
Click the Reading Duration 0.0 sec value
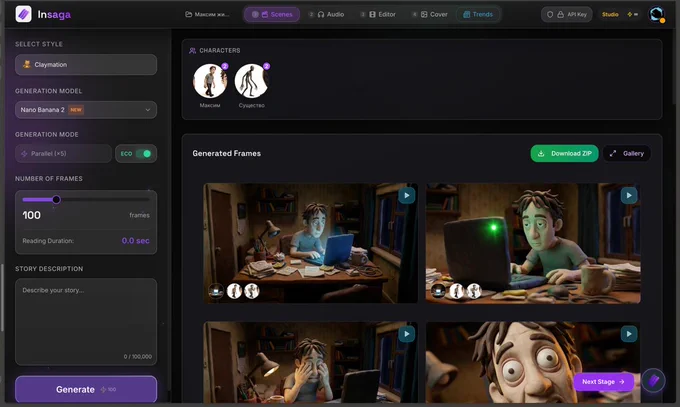135,241
